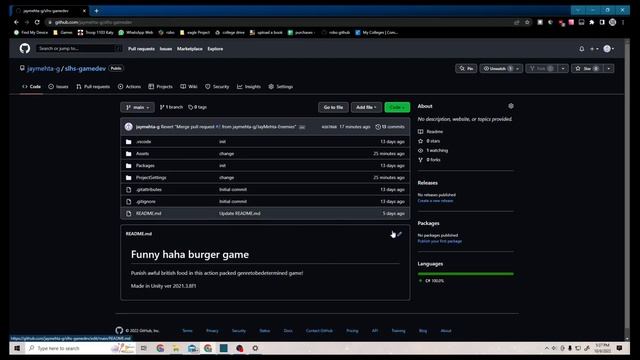Open the silhs-gamedev repository name link
This screenshot has width=640, height=360.
coord(85,69)
